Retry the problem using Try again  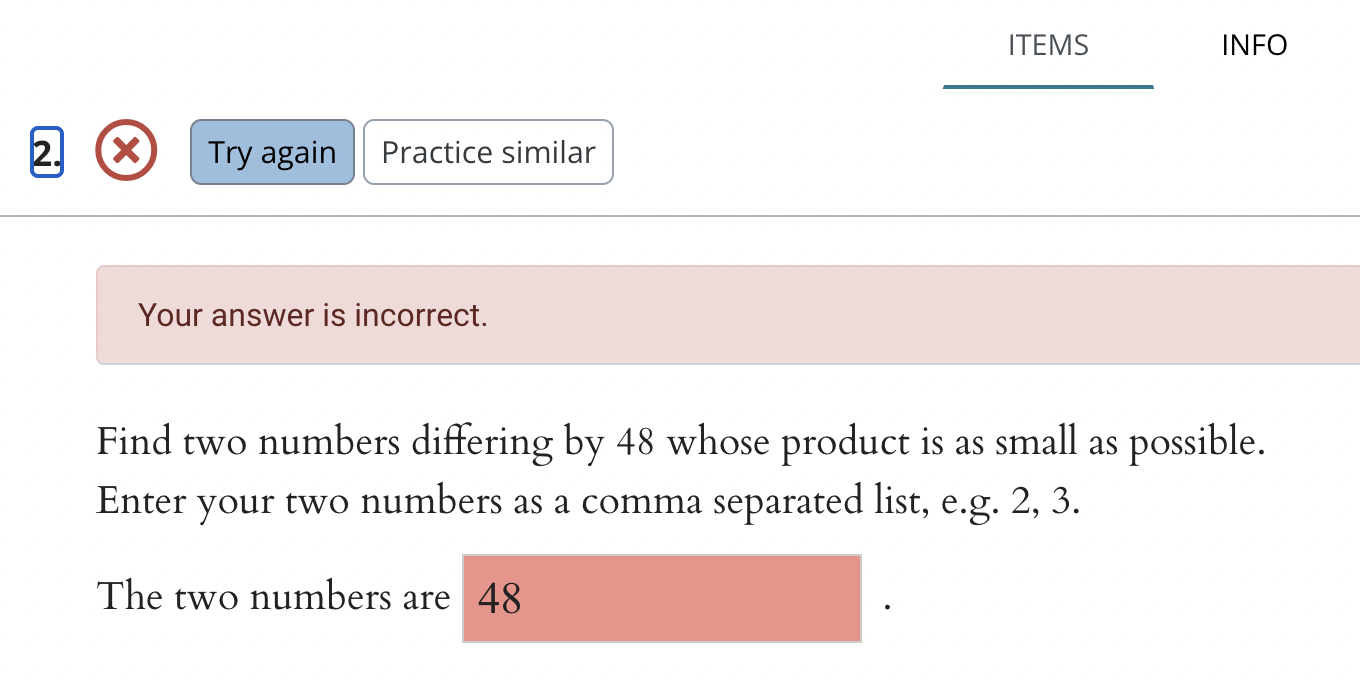[271, 152]
